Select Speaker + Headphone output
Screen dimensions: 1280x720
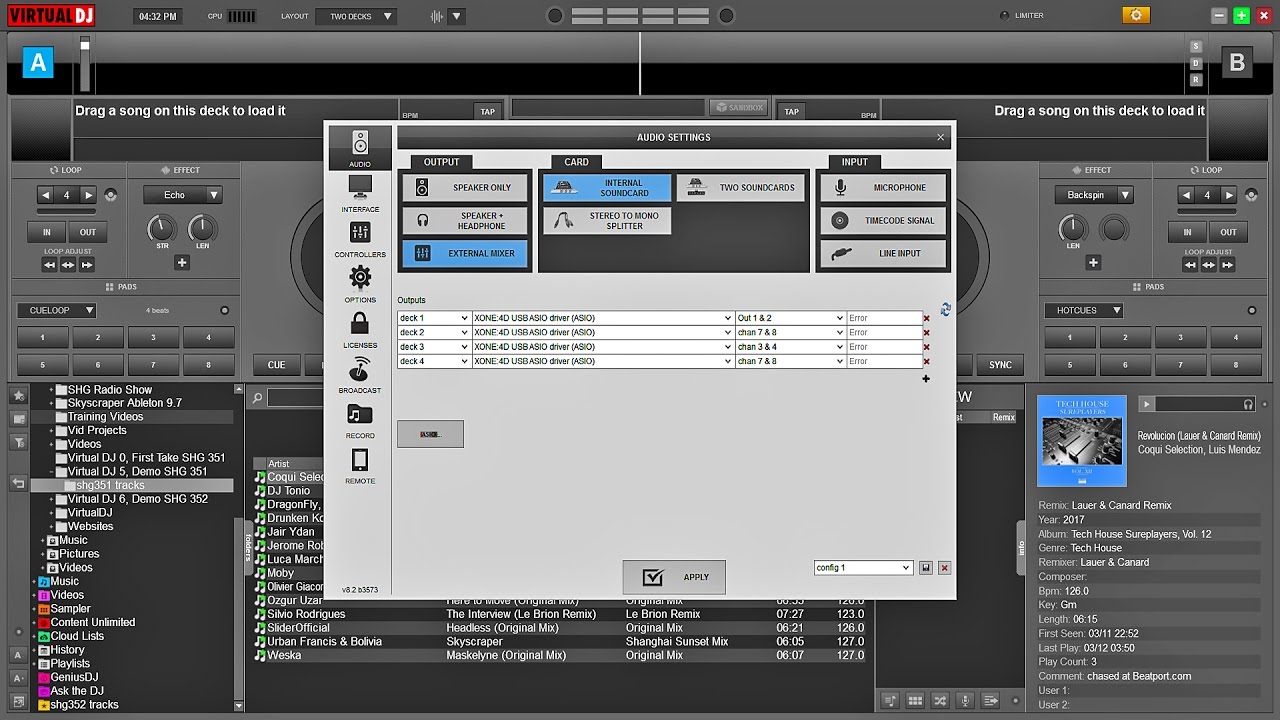(x=464, y=221)
